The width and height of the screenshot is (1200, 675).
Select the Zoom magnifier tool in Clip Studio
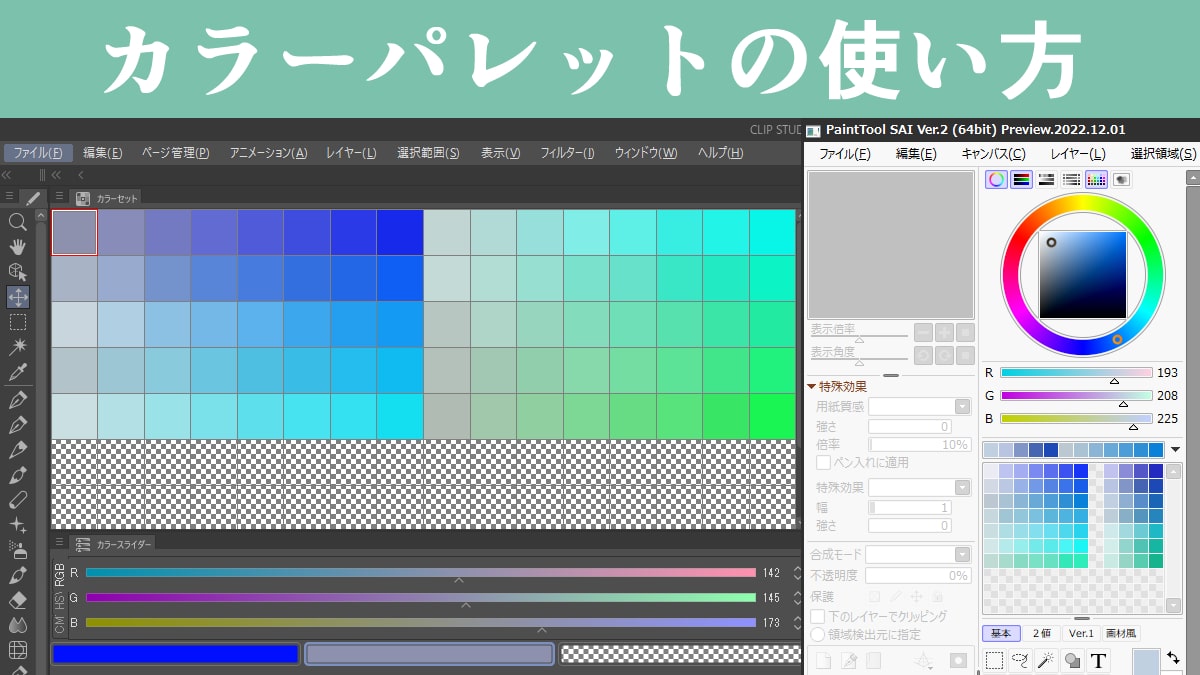coord(17,222)
